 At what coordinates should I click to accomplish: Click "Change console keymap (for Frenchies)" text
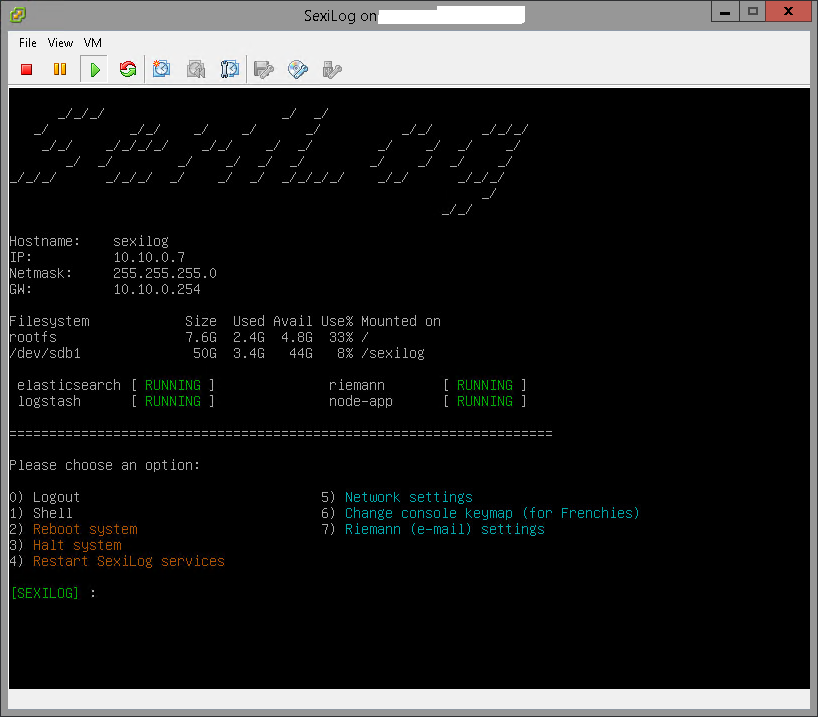pos(492,513)
